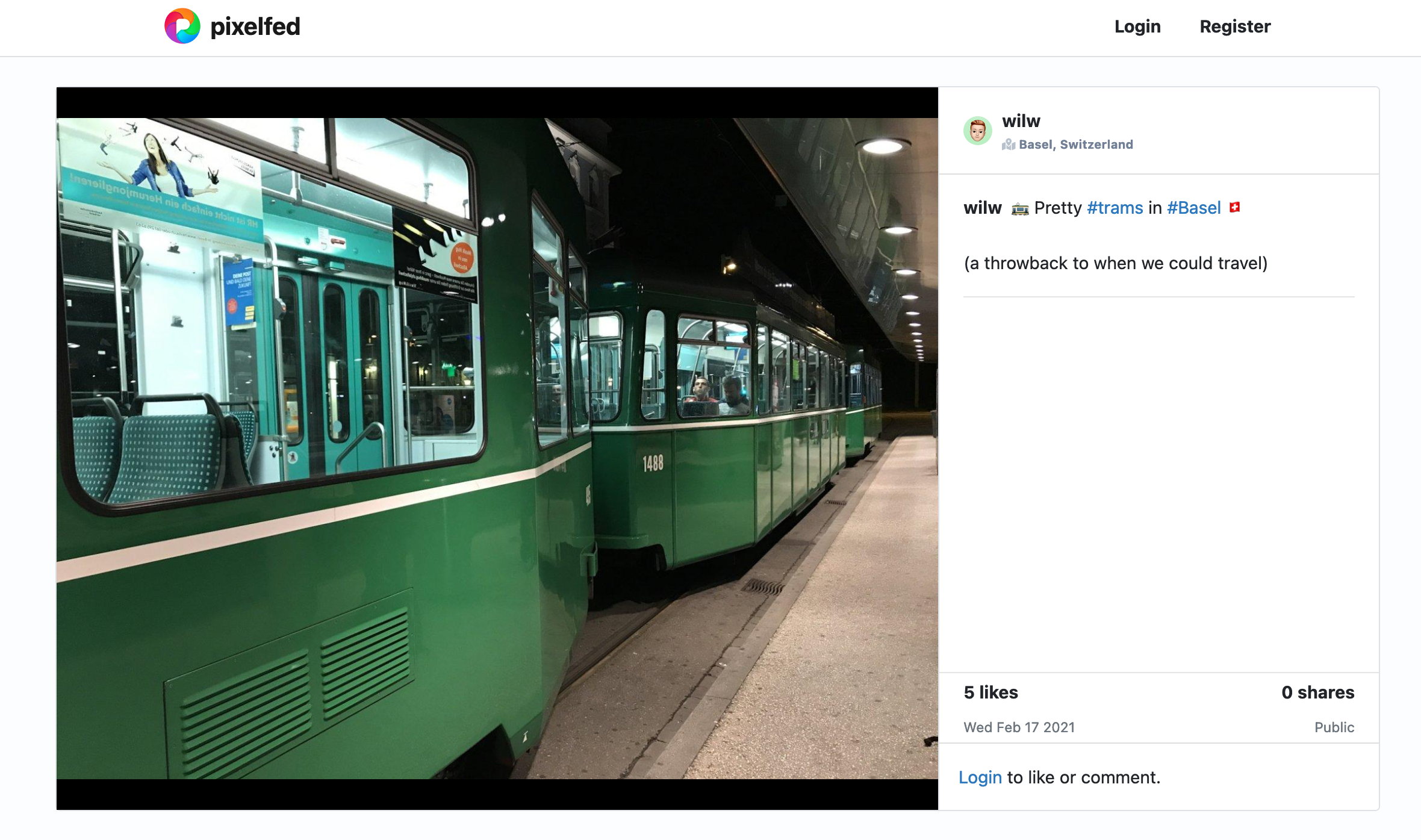Open the Login page from the navbar
Viewport: 1421px width, 840px height.
(1137, 26)
